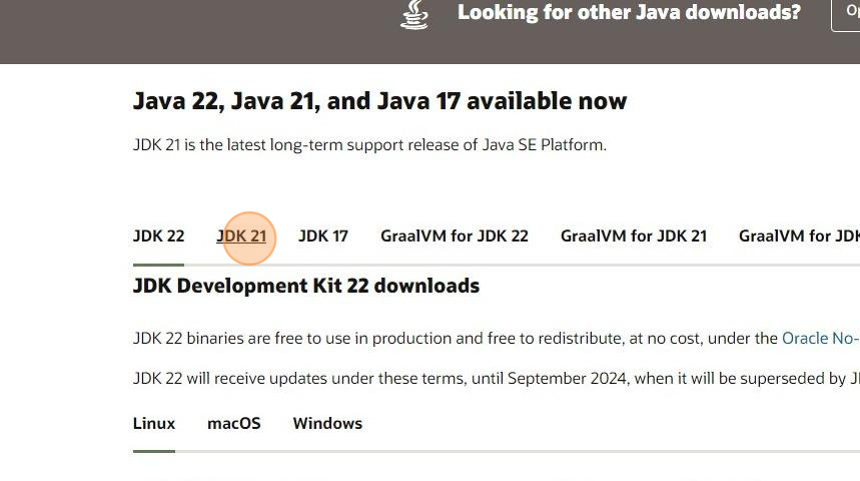Choose the Windows platform tab
860x481 pixels.
tap(327, 423)
